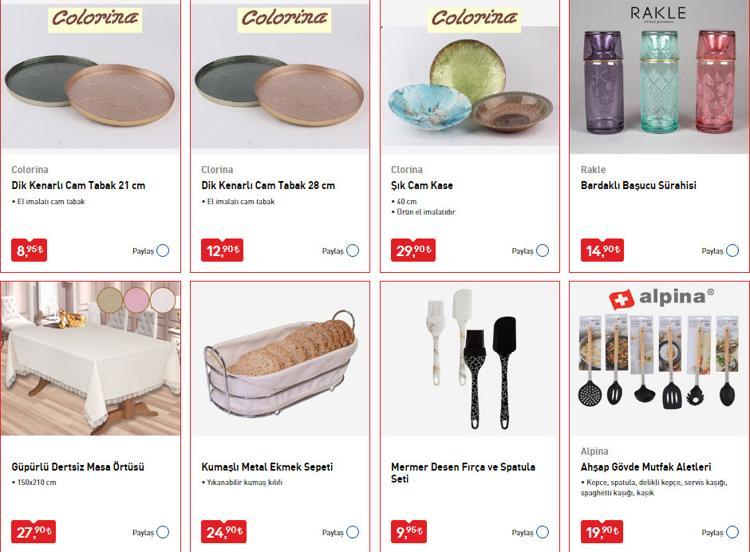Click the 29,90 price tag
The height and width of the screenshot is (552, 750).
413,250
